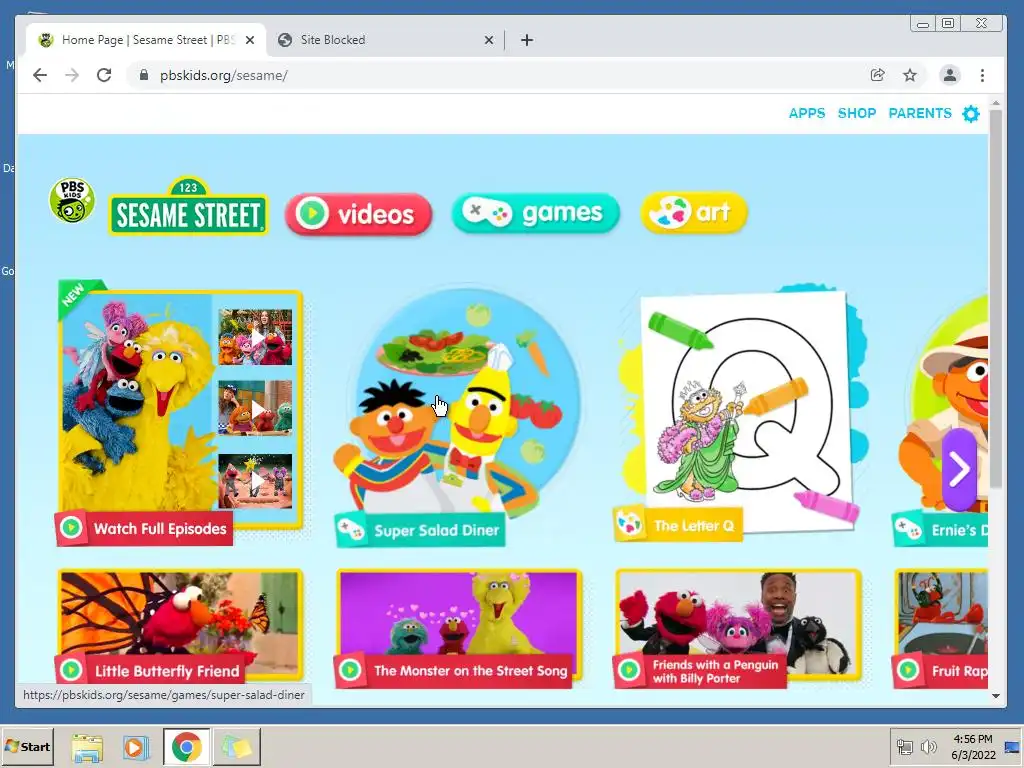Click the address bar URL field

[x=496, y=75]
